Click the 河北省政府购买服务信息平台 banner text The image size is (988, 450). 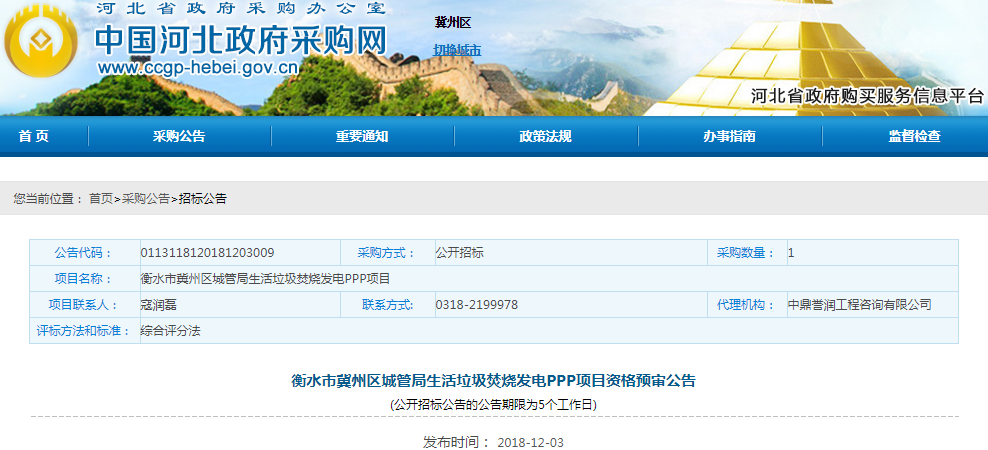(x=867, y=96)
